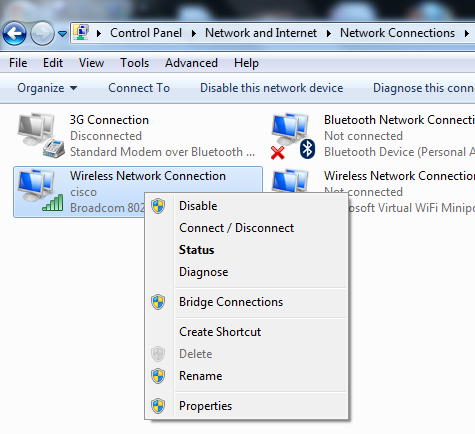Image resolution: width=475 pixels, height=434 pixels.
Task: Select the cisco Wireless Network Connection icon
Action: click(40, 191)
